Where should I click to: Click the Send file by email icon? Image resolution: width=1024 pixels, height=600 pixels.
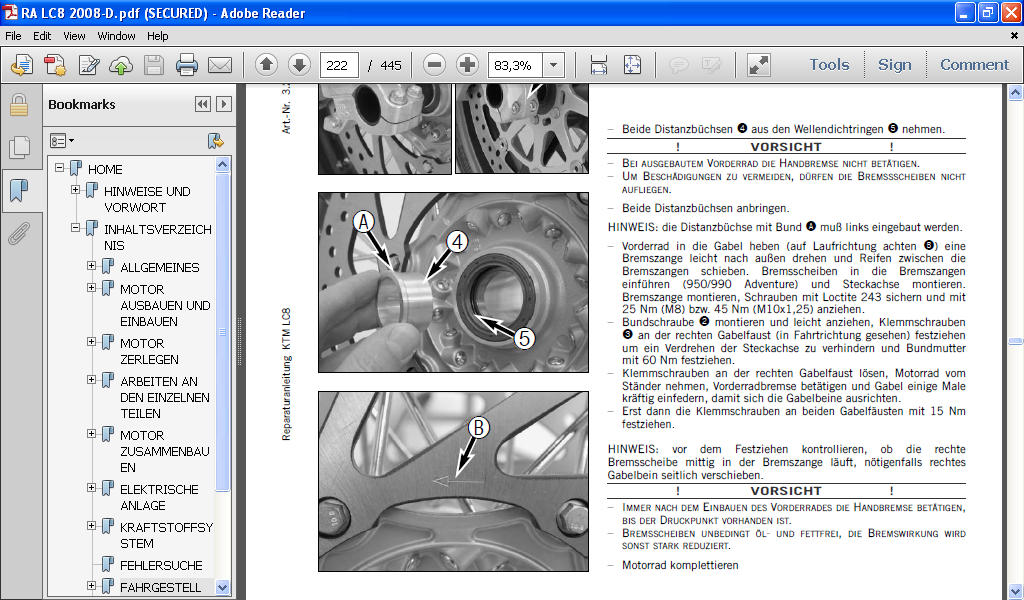click(x=219, y=66)
